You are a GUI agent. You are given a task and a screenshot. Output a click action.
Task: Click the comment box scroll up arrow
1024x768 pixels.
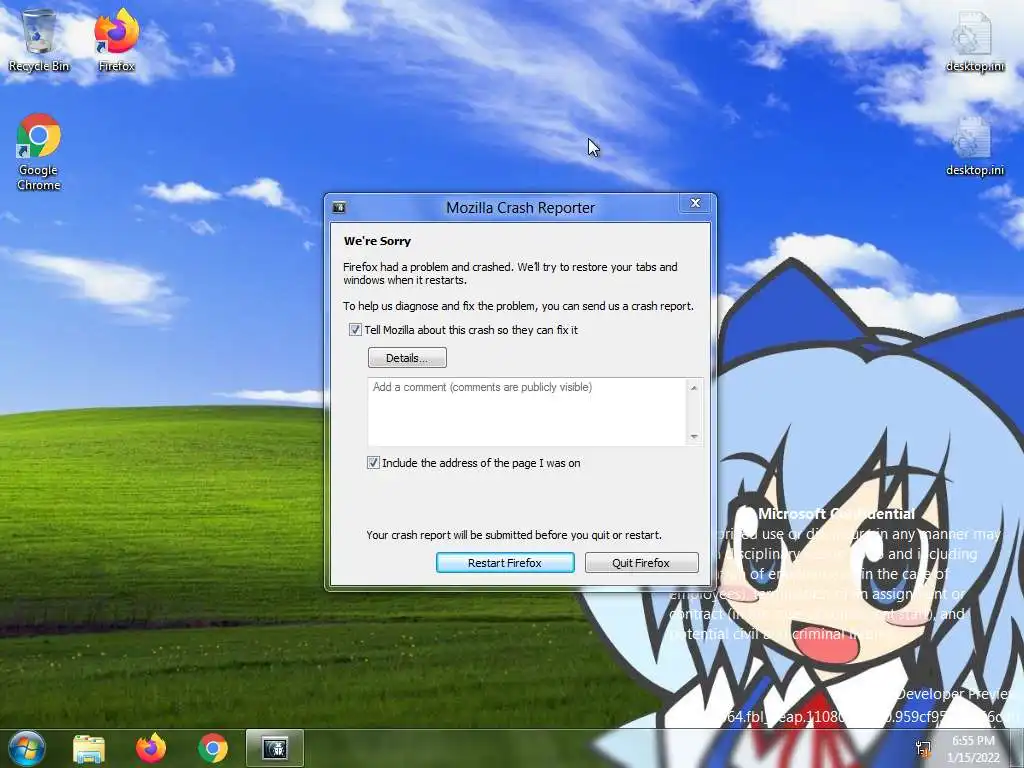694,387
